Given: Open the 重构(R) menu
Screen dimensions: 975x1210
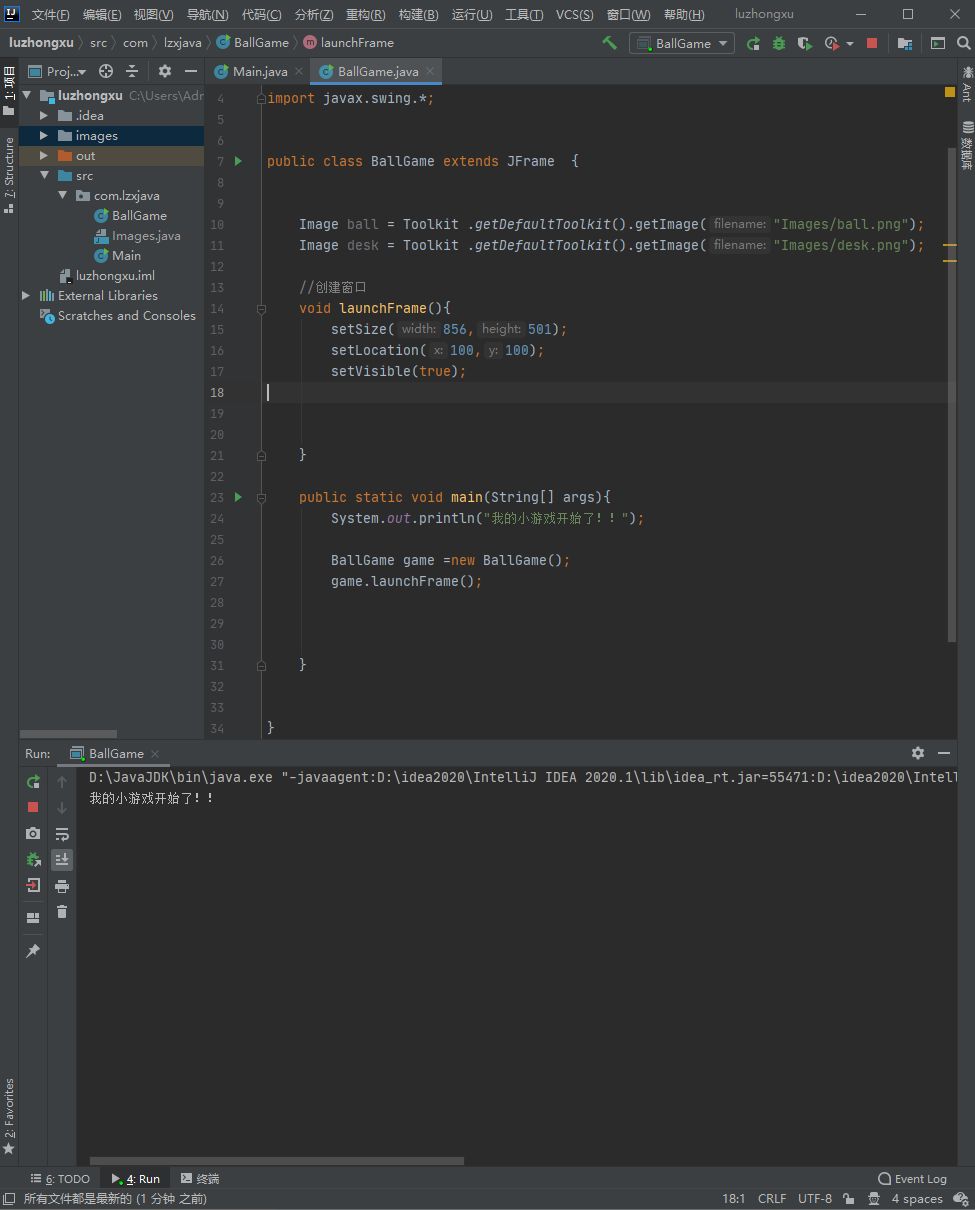Looking at the screenshot, I should pyautogui.click(x=365, y=15).
